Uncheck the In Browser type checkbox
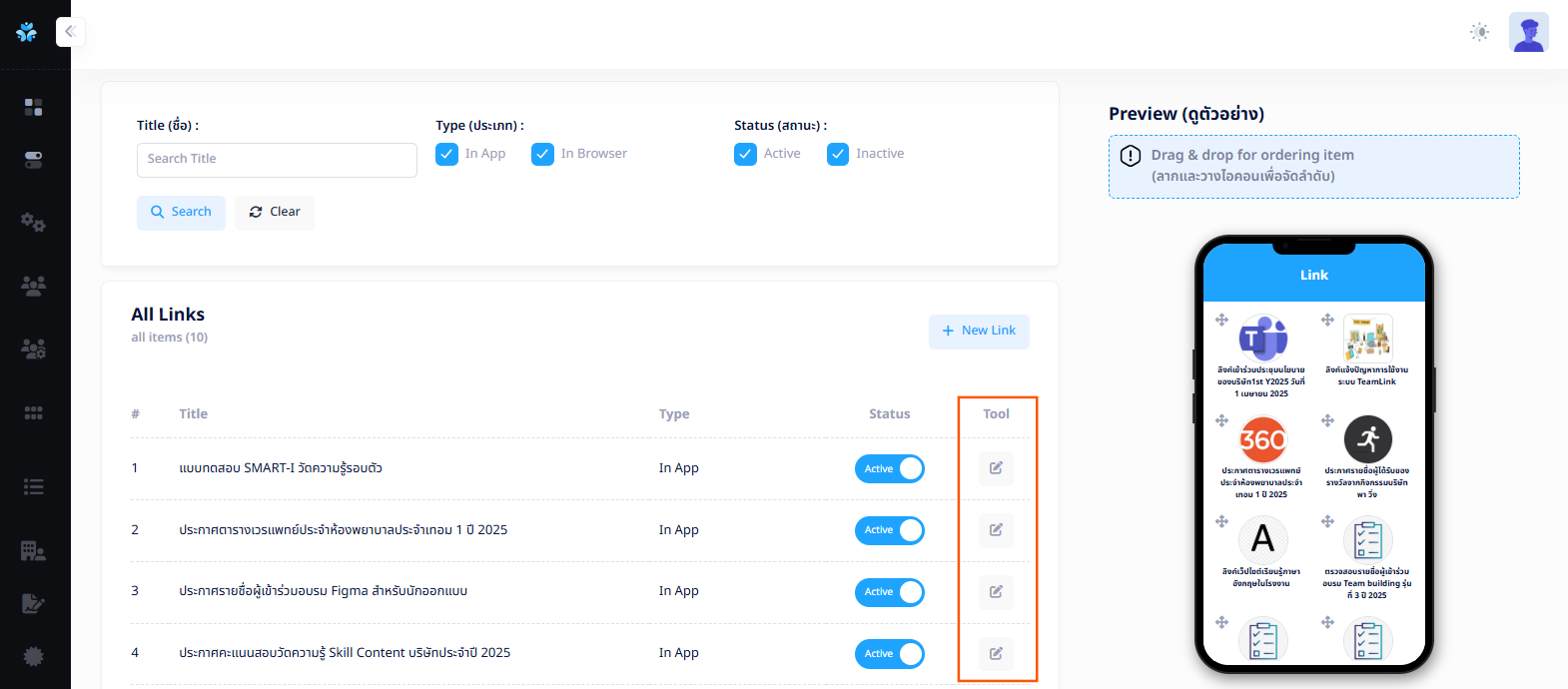The width and height of the screenshot is (1568, 689). coord(542,154)
